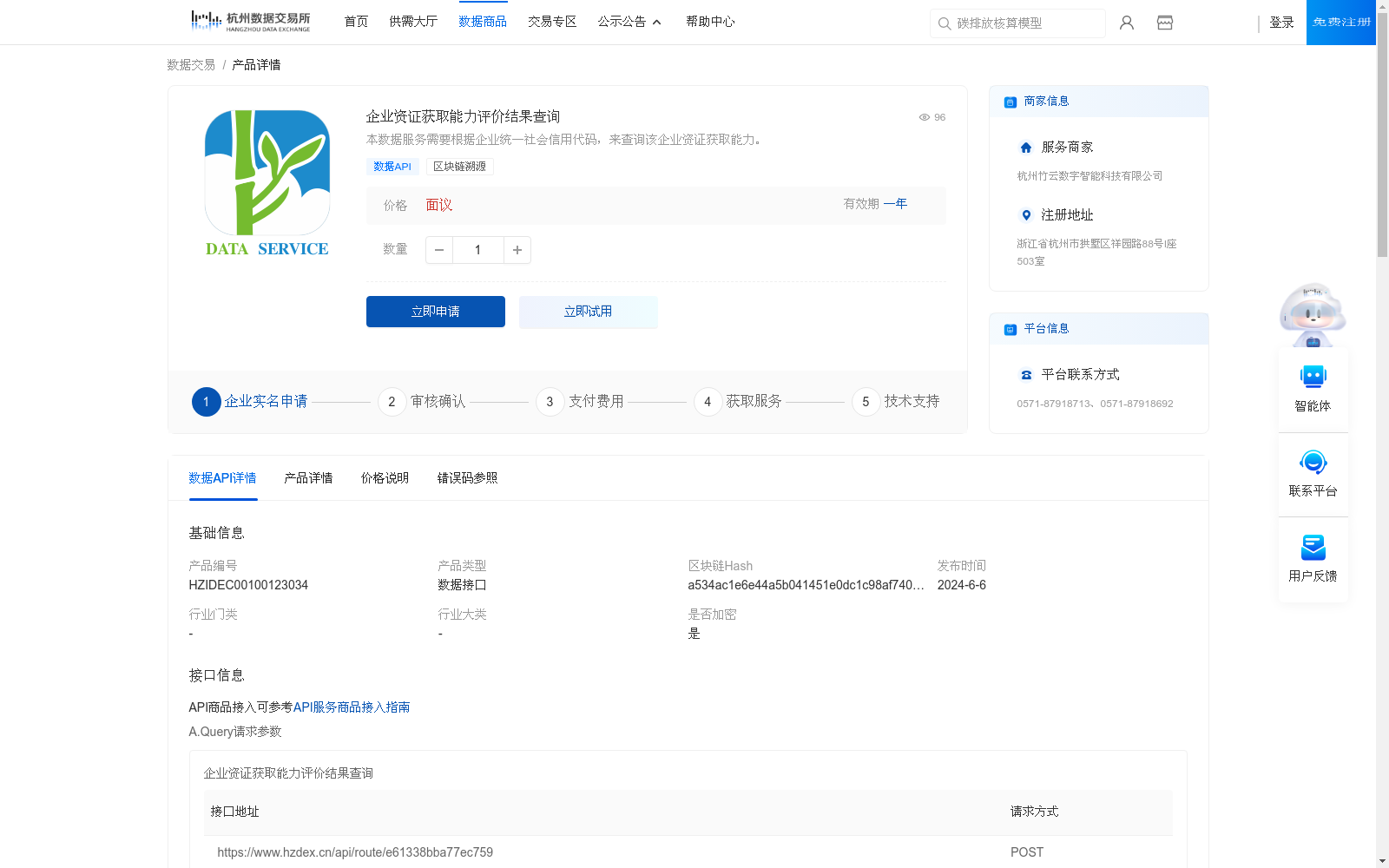Switch to 错误码参照 tab
Screen dimensions: 1389x868
467,478
